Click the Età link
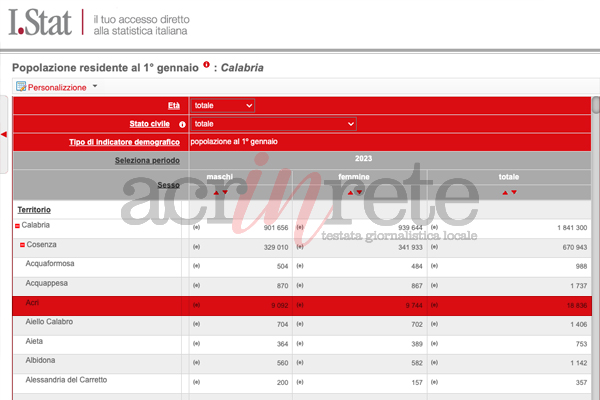Viewport: 600px width, 400px height. click(x=174, y=105)
